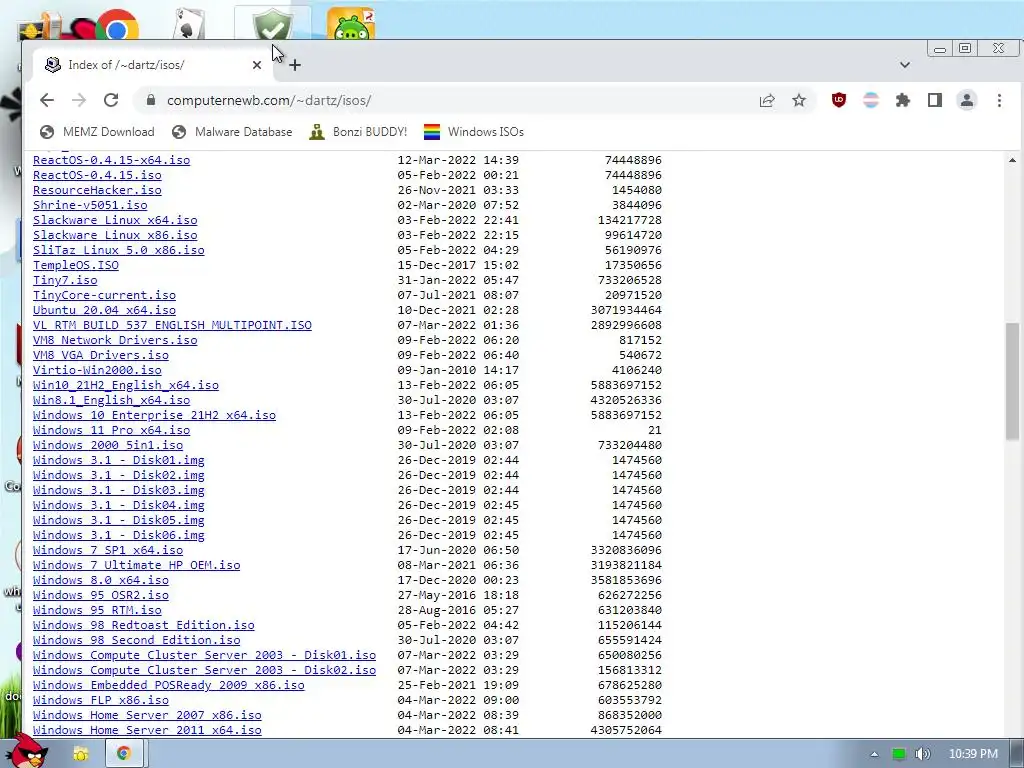Click Windows_Embedded_POSReady_2009_x86.iso
This screenshot has height=768, width=1024.
[x=168, y=685]
